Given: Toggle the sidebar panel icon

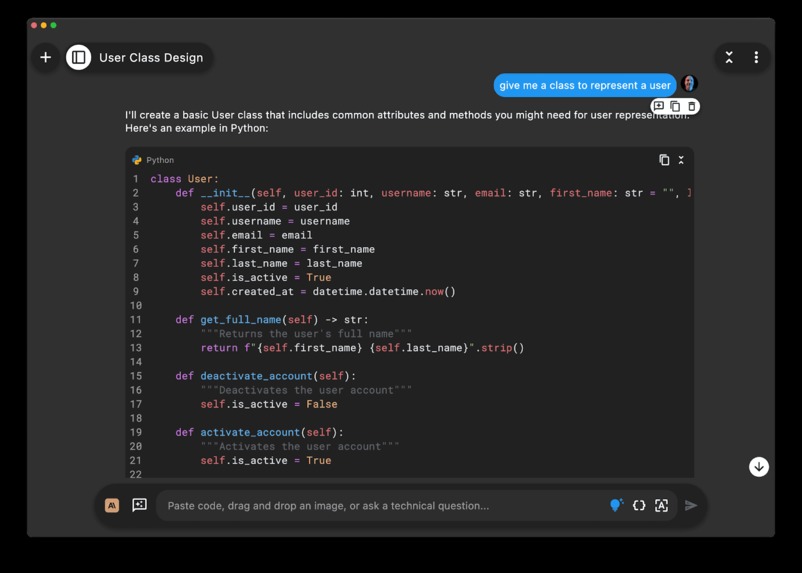Looking at the screenshot, I should point(78,57).
